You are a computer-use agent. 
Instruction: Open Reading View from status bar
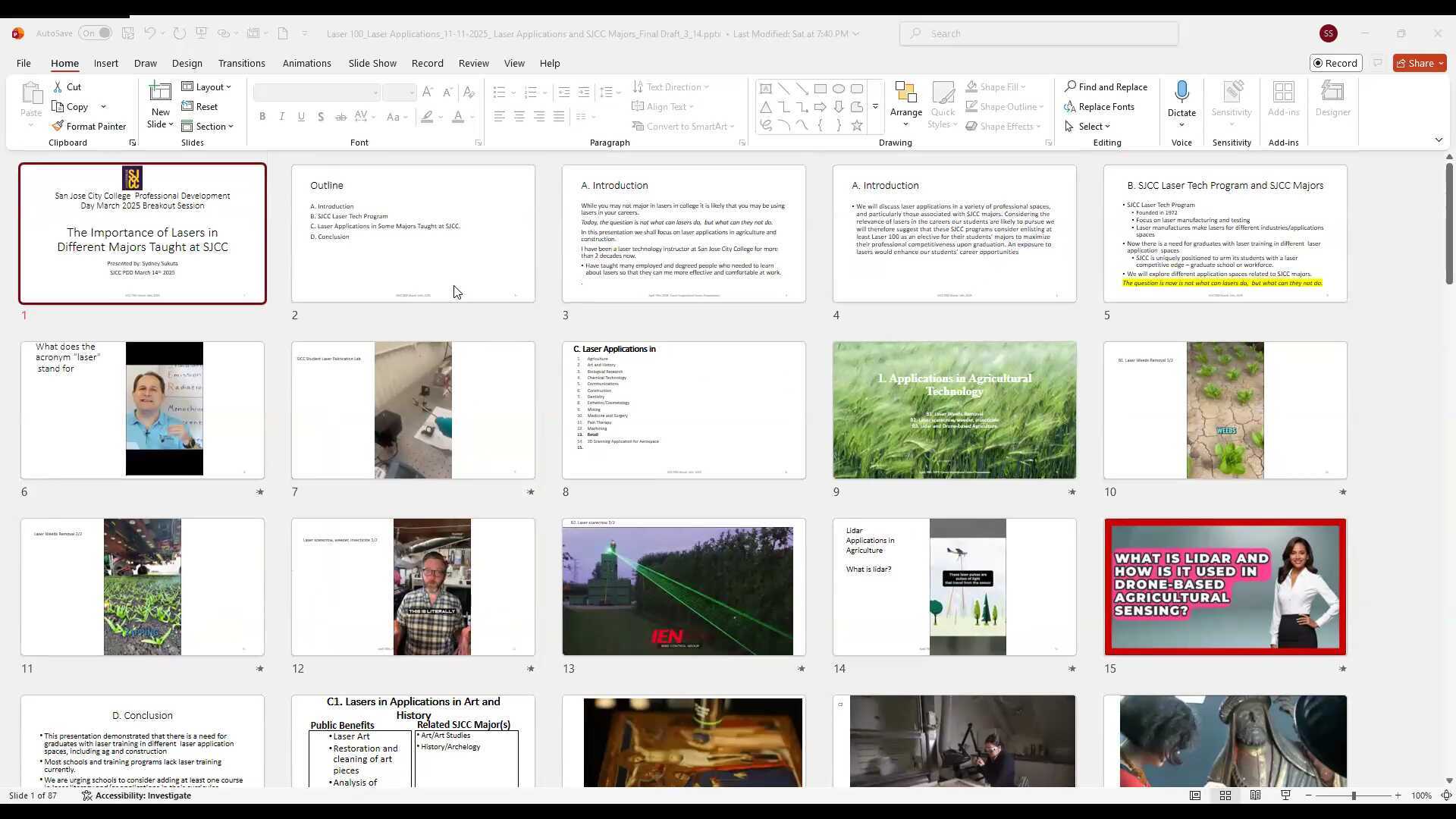pyautogui.click(x=1256, y=795)
